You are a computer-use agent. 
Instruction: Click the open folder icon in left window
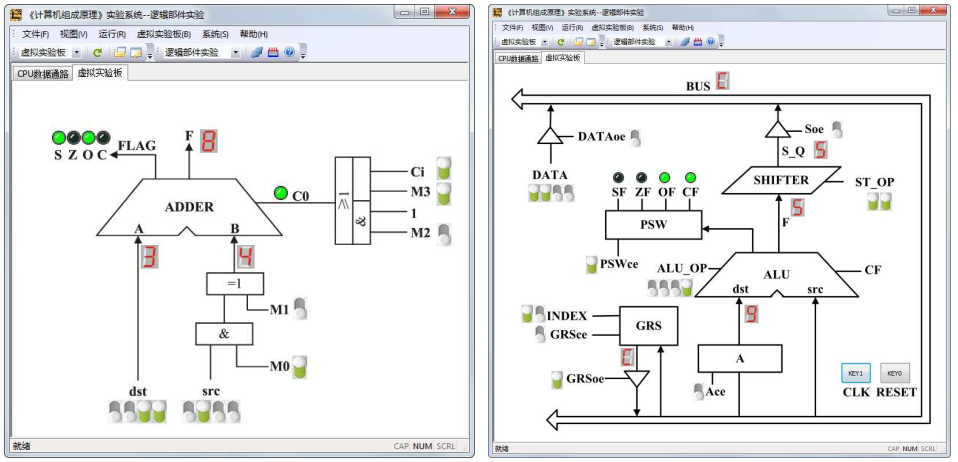(120, 52)
